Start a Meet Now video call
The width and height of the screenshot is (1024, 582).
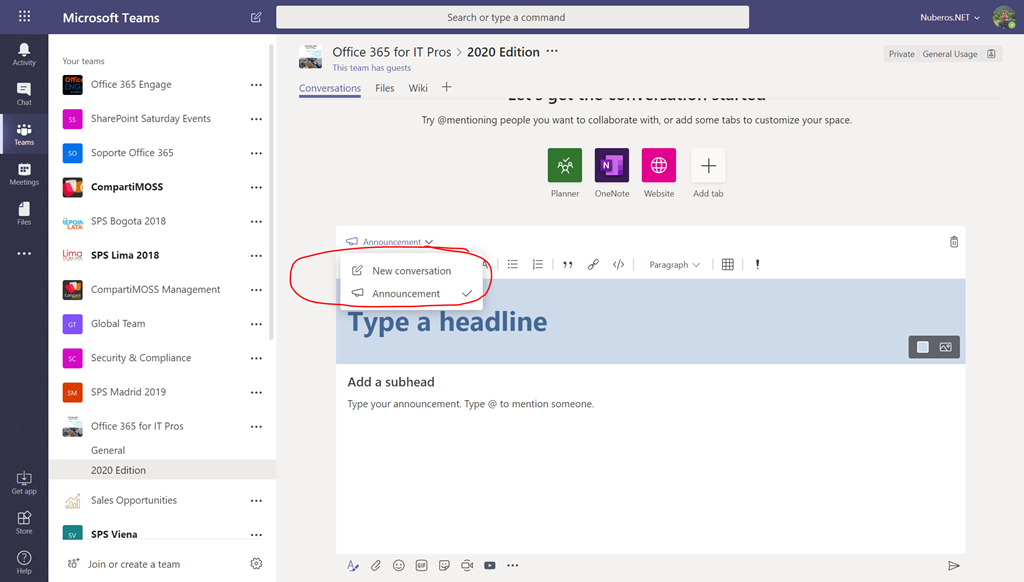click(467, 565)
